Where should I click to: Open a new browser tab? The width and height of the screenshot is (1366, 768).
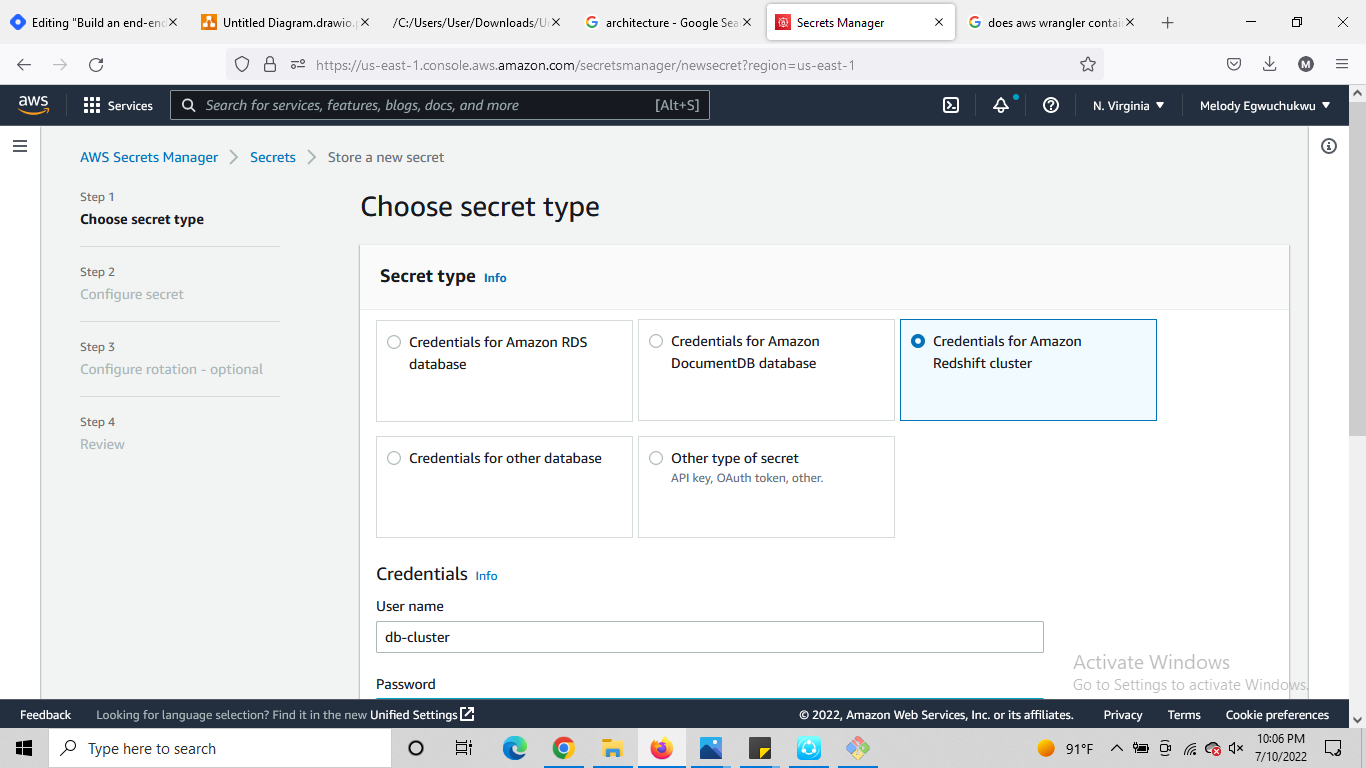1168,22
